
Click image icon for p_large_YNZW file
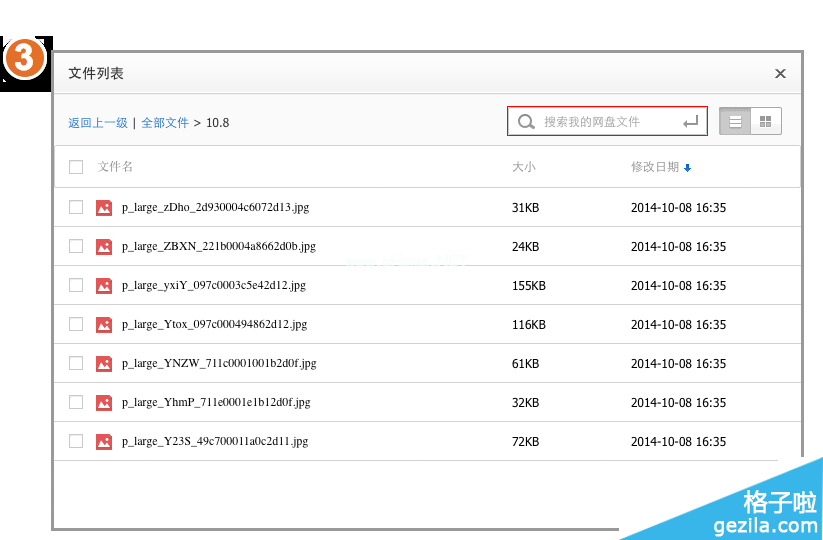click(x=104, y=363)
